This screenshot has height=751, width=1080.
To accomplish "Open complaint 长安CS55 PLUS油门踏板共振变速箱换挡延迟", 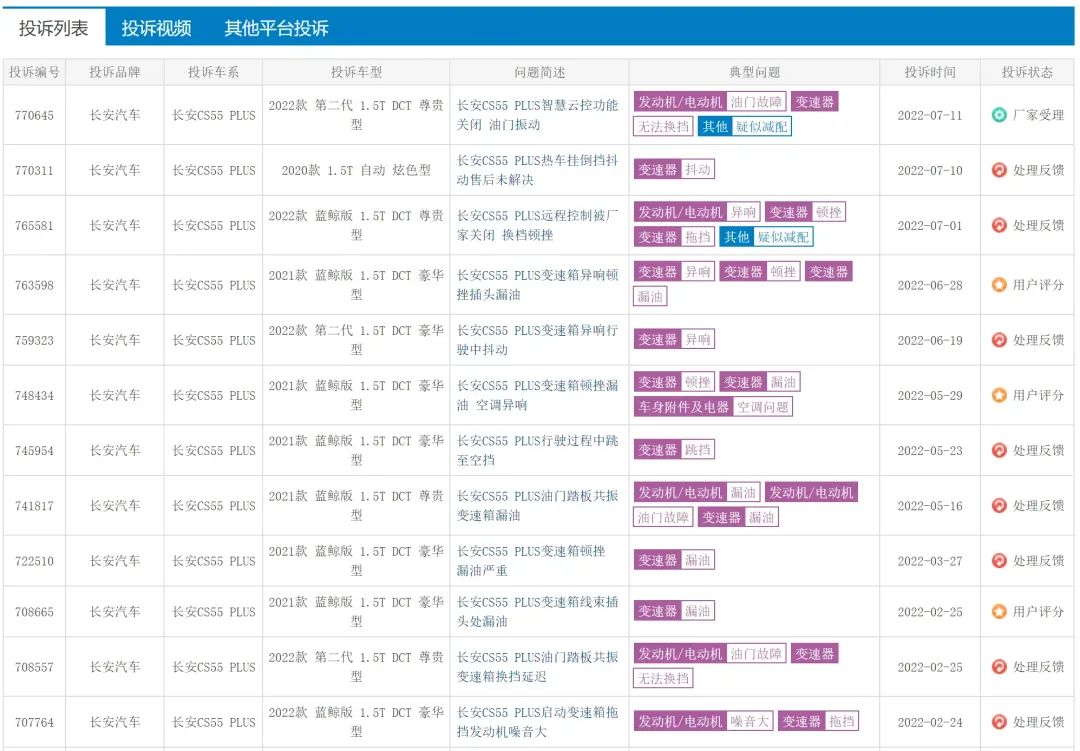I will click(538, 666).
